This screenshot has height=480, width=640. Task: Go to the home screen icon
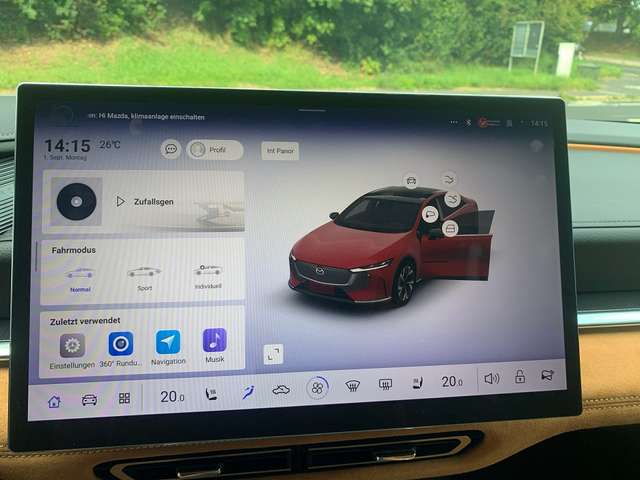click(x=54, y=401)
